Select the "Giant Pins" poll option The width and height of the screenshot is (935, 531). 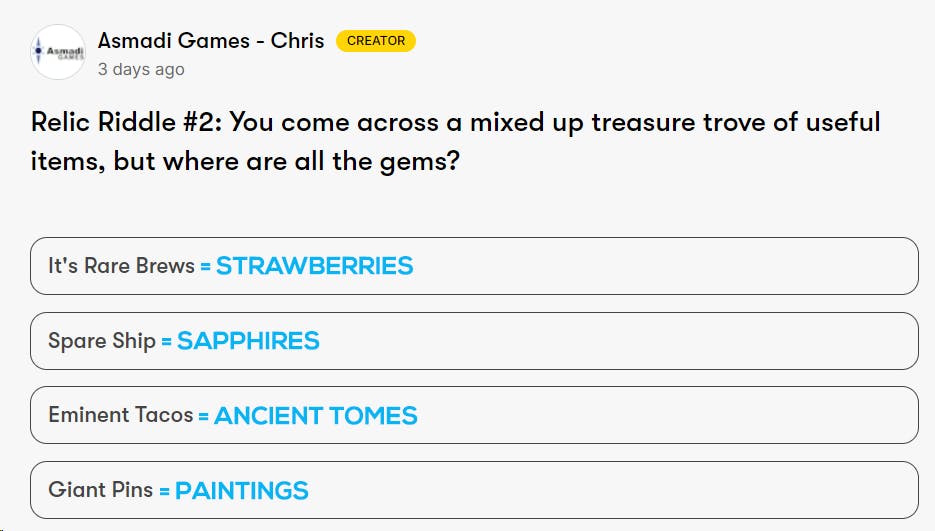click(100, 490)
